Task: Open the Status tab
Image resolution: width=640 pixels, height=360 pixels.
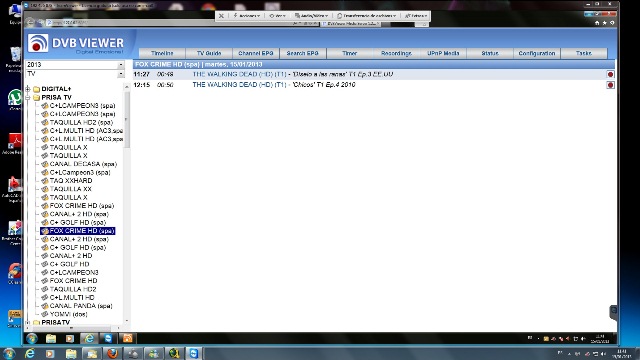Action: coord(490,53)
